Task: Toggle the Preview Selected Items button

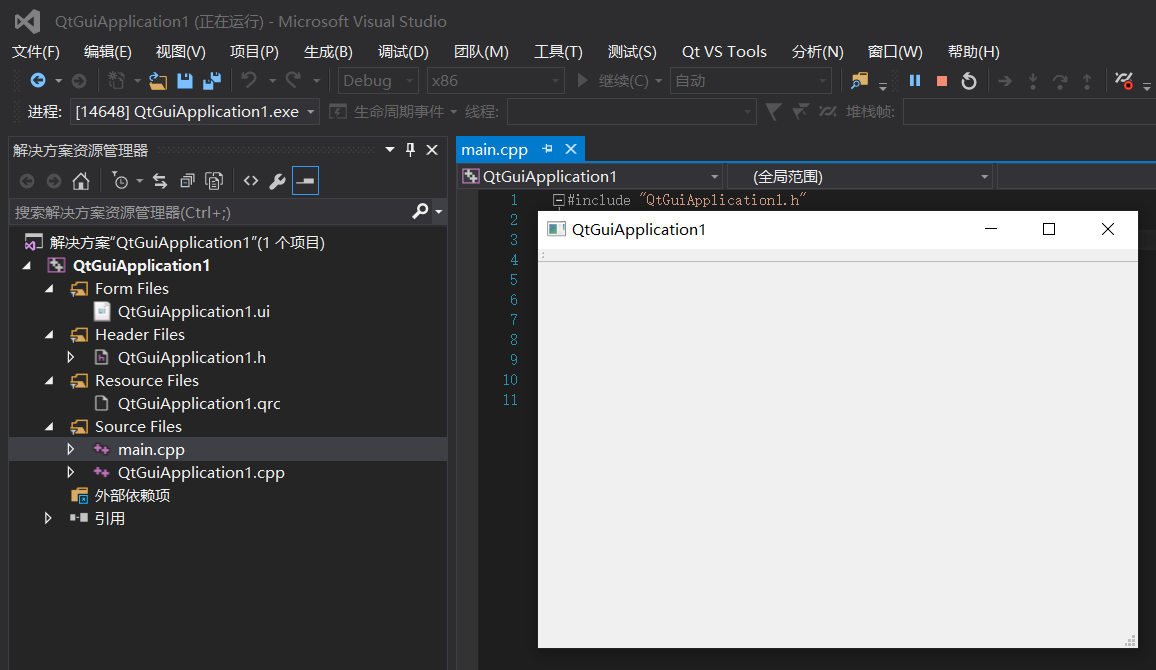Action: pos(305,181)
